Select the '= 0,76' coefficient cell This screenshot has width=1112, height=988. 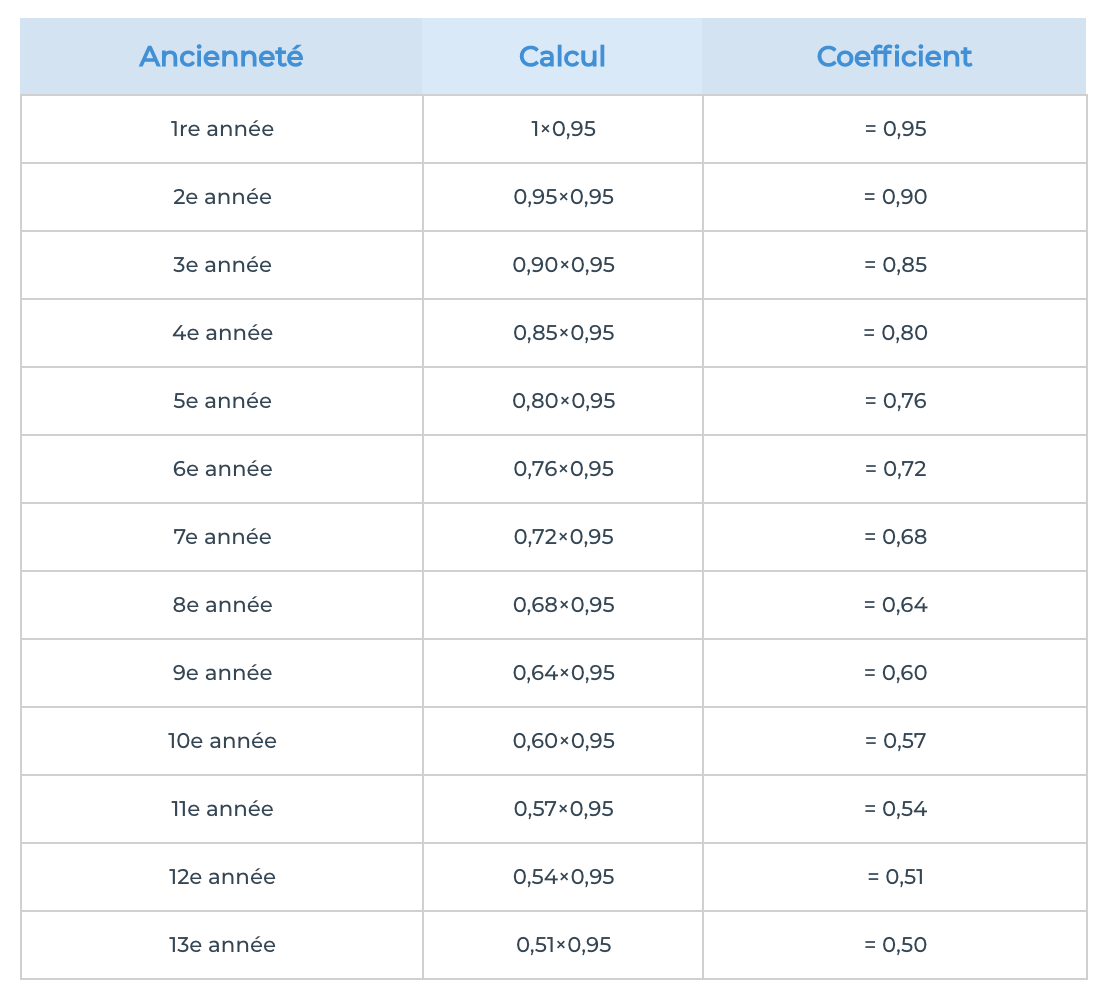tap(895, 401)
